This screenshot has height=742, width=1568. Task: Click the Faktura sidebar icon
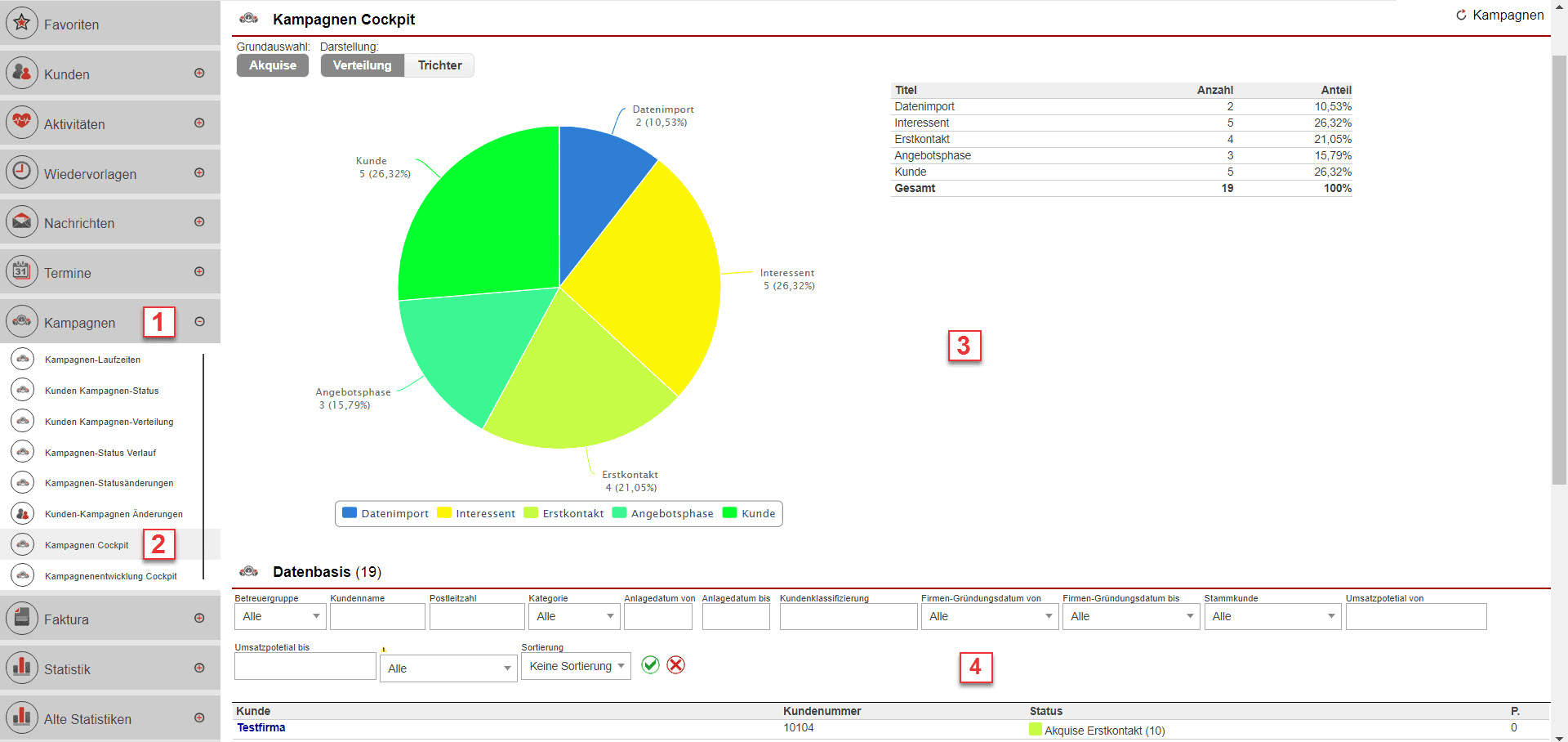click(22, 619)
